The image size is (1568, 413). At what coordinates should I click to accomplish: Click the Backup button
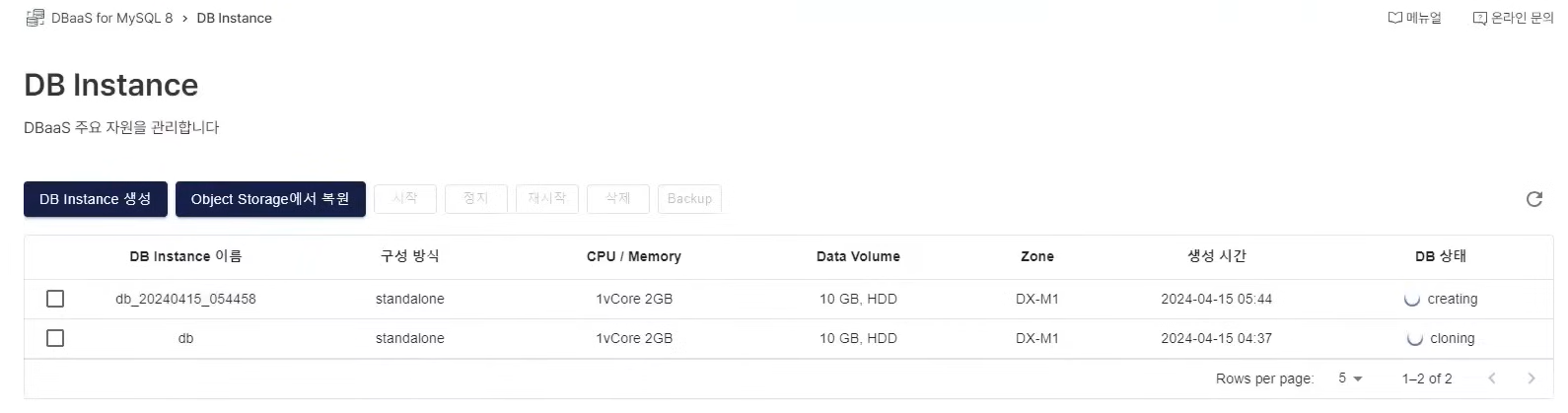[x=689, y=199]
